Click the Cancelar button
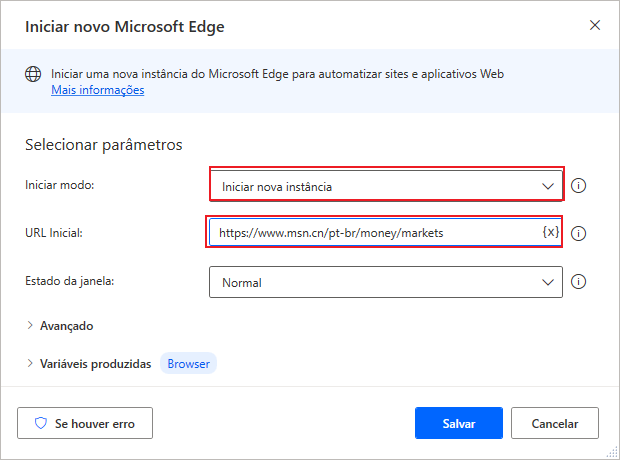620x460 pixels. click(x=554, y=423)
